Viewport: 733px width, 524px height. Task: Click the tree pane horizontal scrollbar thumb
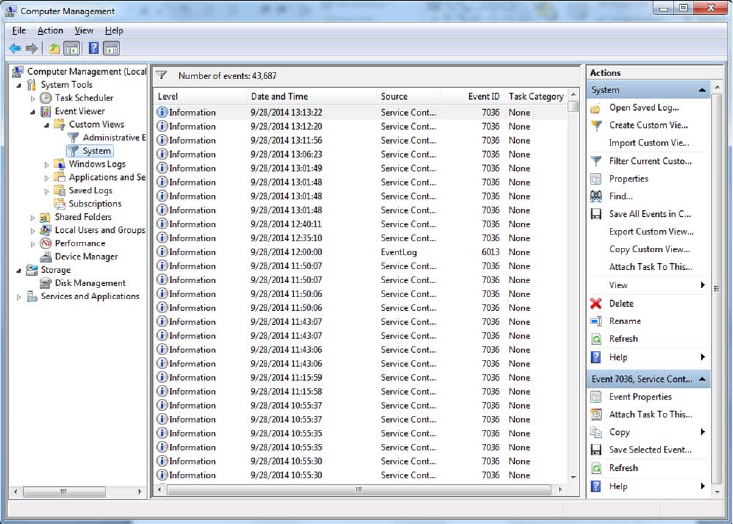[64, 491]
